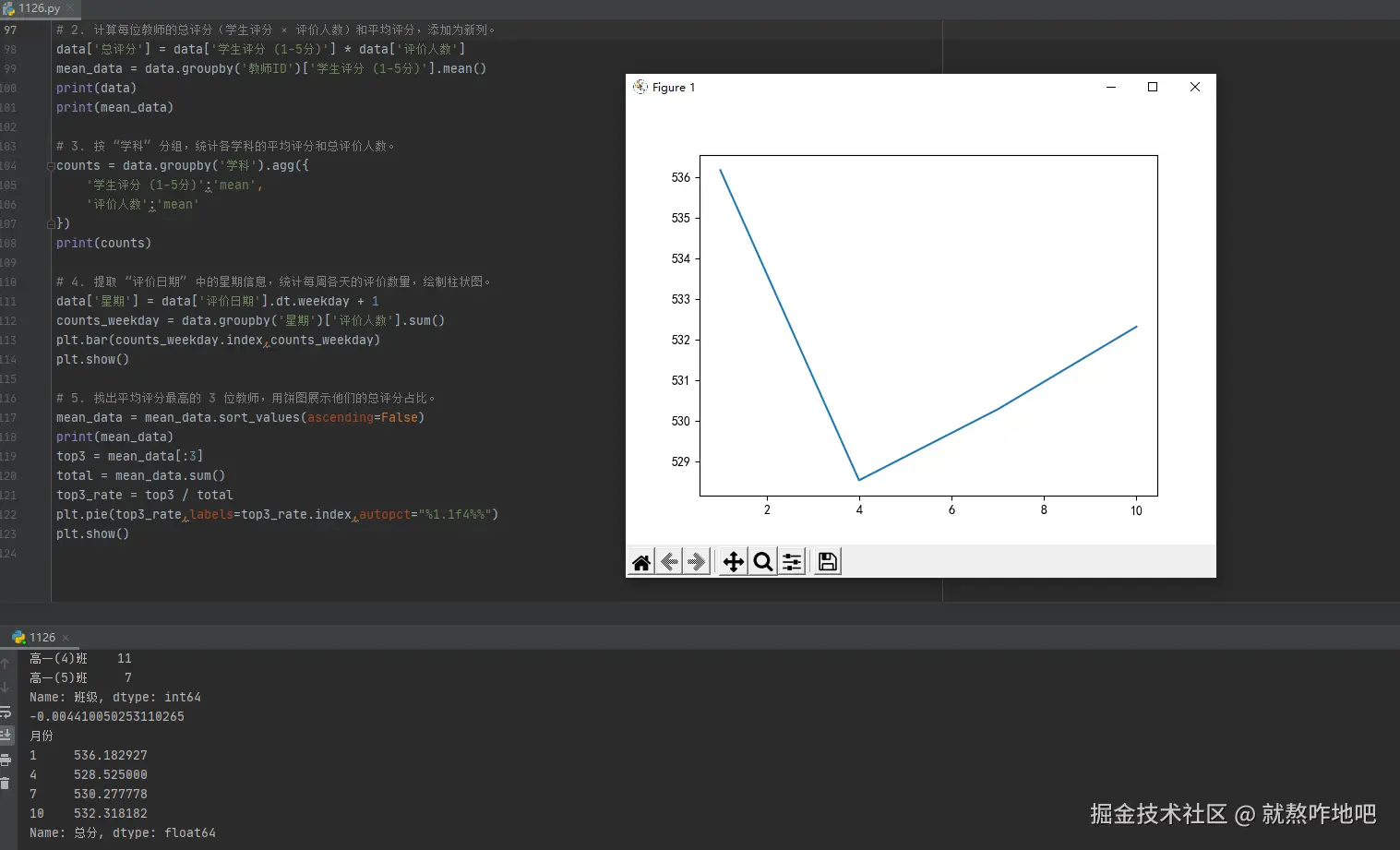Click the counts = data.groupby line
This screenshot has height=850, width=1400.
[x=182, y=166]
